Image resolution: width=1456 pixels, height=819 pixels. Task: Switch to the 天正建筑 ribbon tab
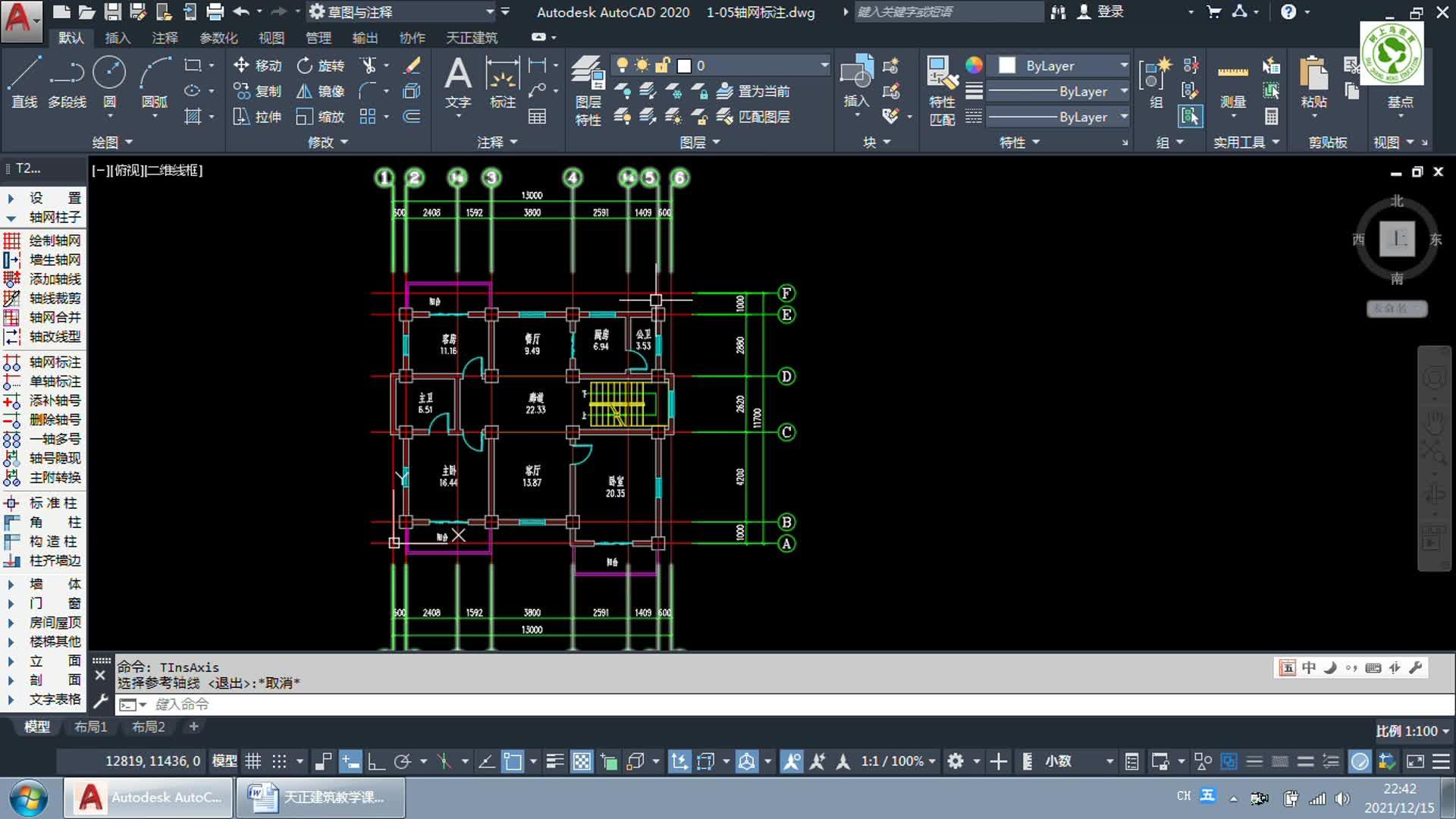[x=471, y=38]
